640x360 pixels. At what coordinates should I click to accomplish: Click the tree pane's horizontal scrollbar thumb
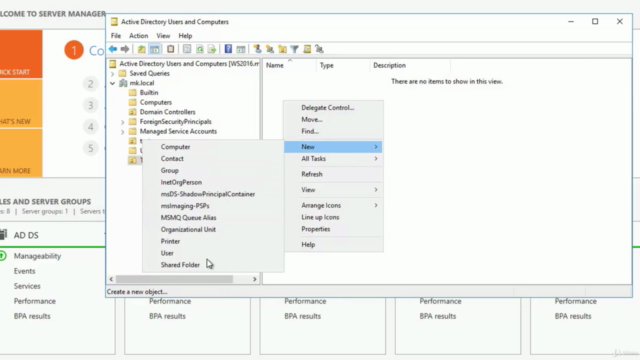[x=174, y=280]
